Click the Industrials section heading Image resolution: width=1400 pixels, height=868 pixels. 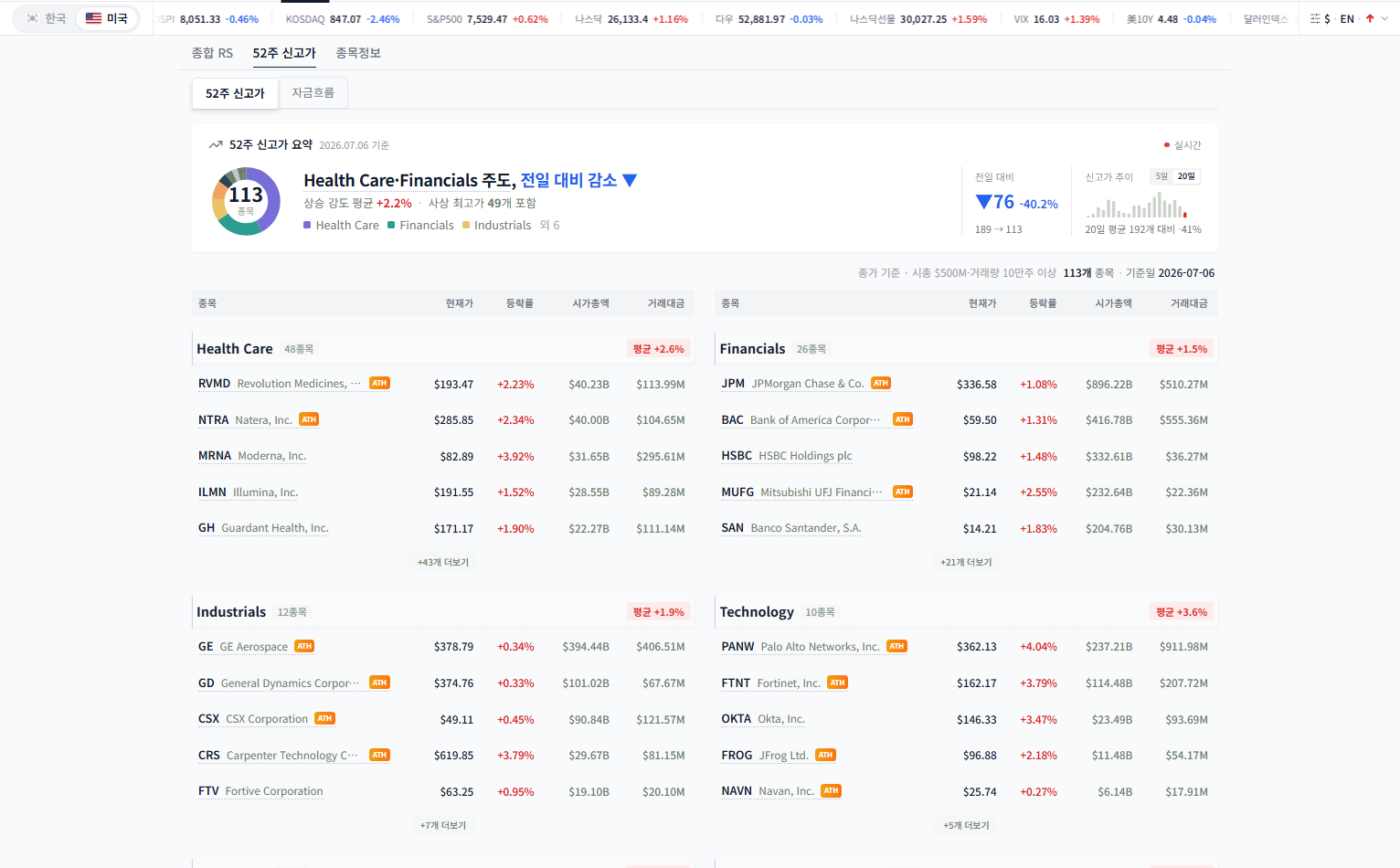point(231,612)
